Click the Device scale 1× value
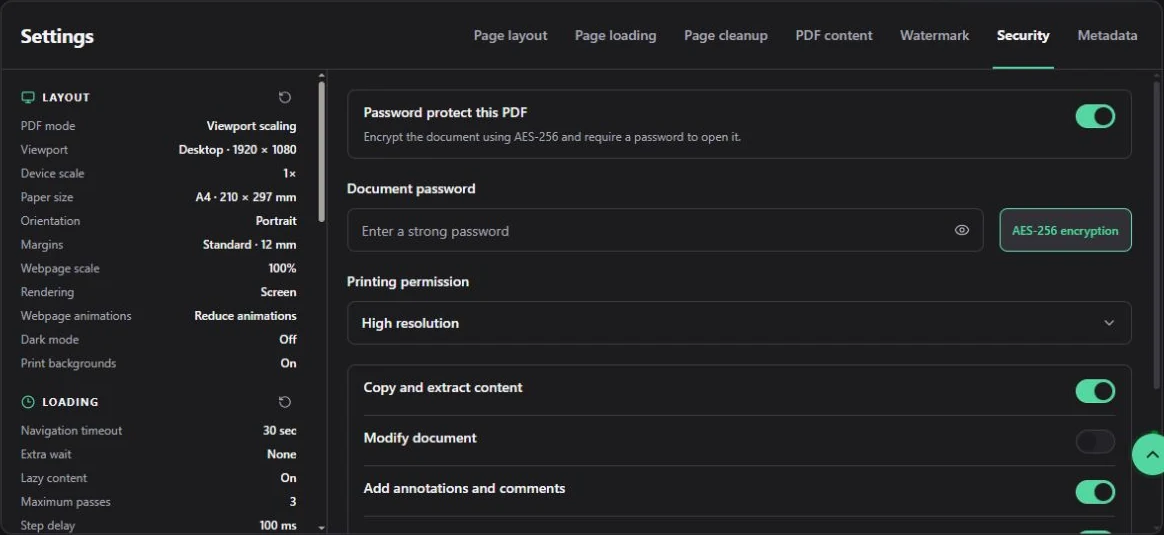The height and width of the screenshot is (535, 1164). tap(290, 174)
